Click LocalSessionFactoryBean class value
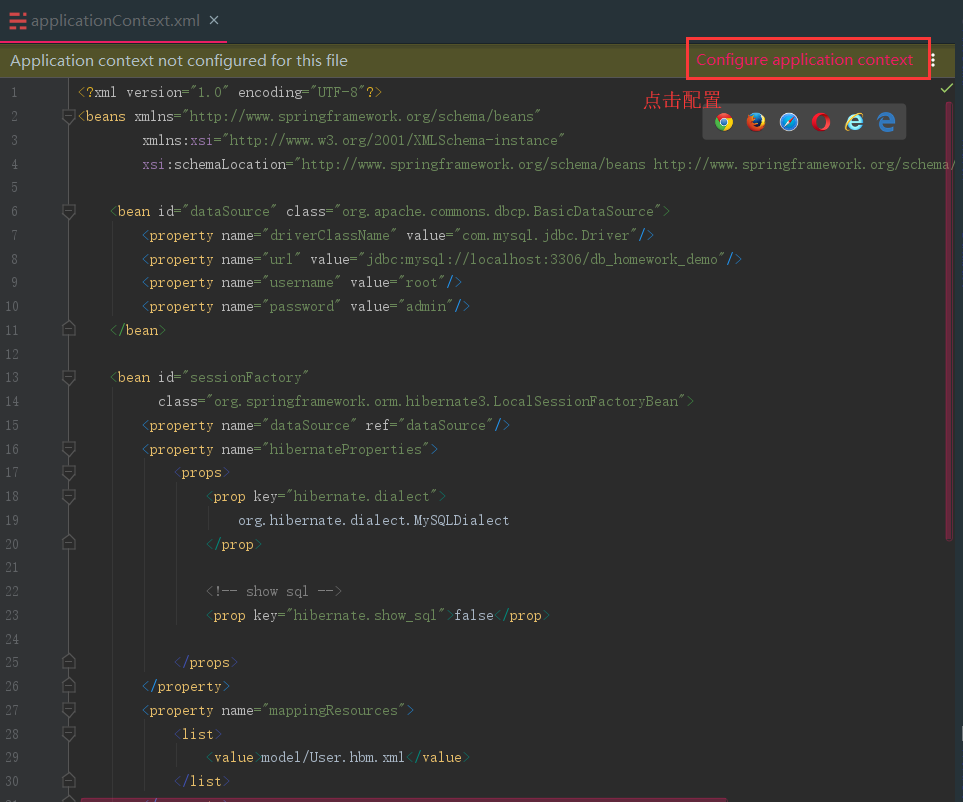The width and height of the screenshot is (963, 802). coord(446,401)
